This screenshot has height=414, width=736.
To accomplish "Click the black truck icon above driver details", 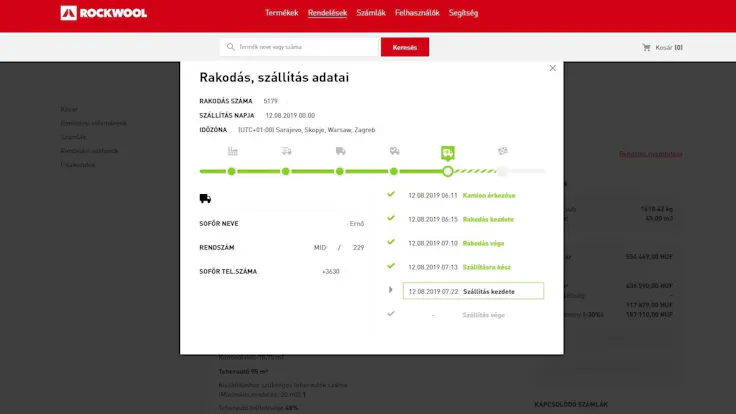I will pos(205,199).
